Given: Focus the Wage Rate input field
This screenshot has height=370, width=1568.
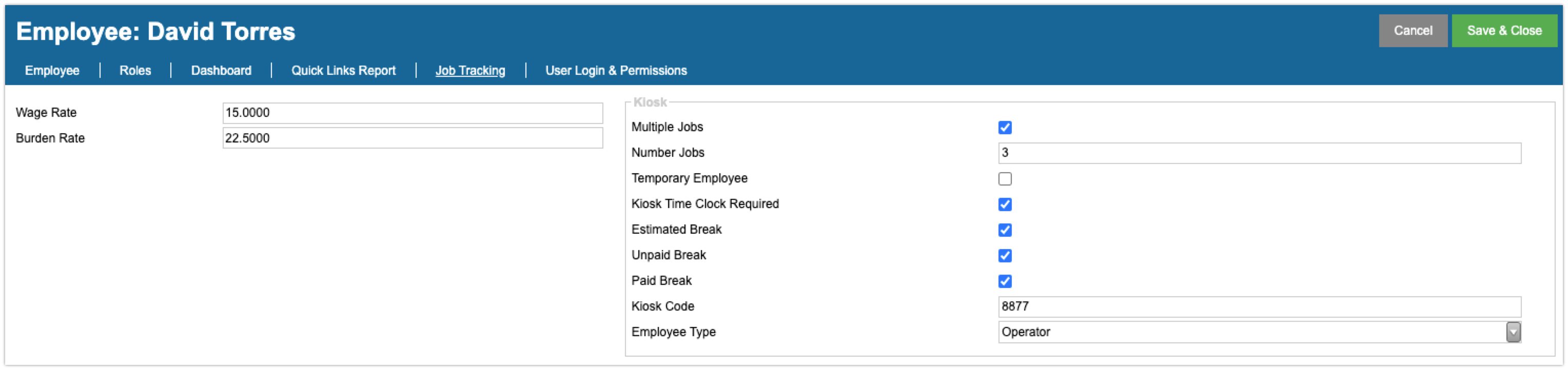Looking at the screenshot, I should pyautogui.click(x=412, y=113).
